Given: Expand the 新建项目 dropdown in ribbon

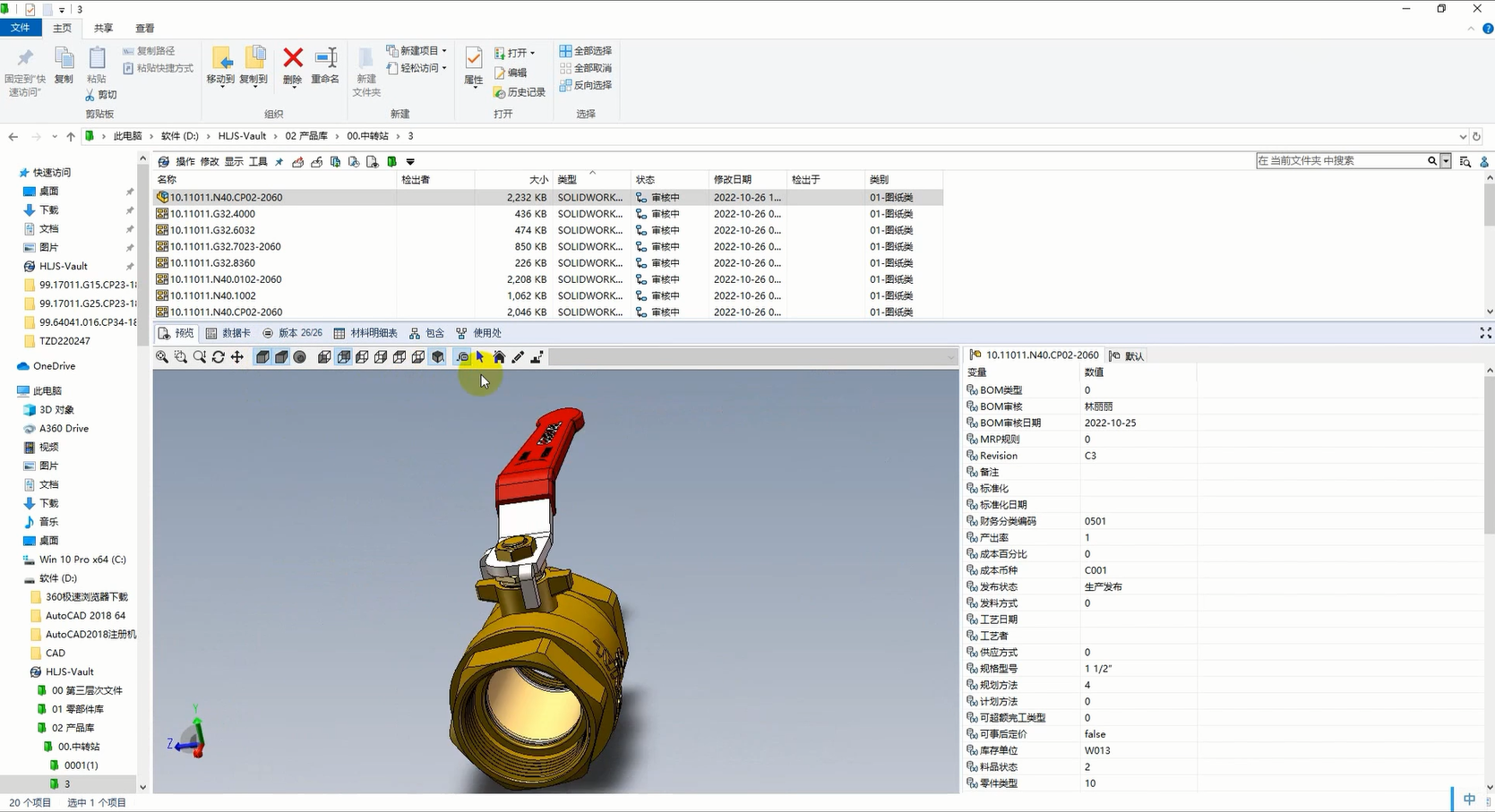Looking at the screenshot, I should 444,51.
